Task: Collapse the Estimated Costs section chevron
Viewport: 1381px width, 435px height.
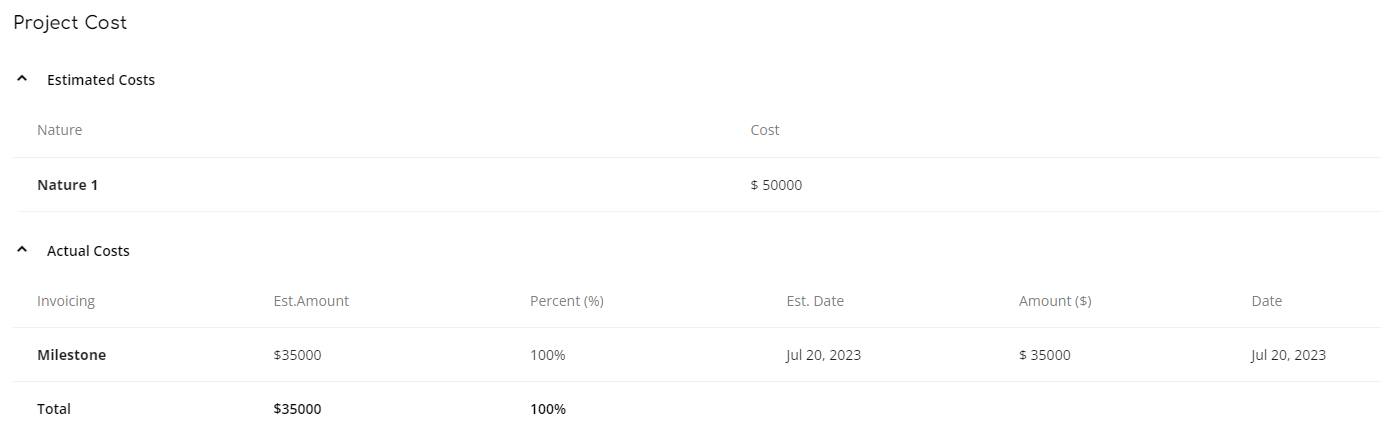Action: 22,79
